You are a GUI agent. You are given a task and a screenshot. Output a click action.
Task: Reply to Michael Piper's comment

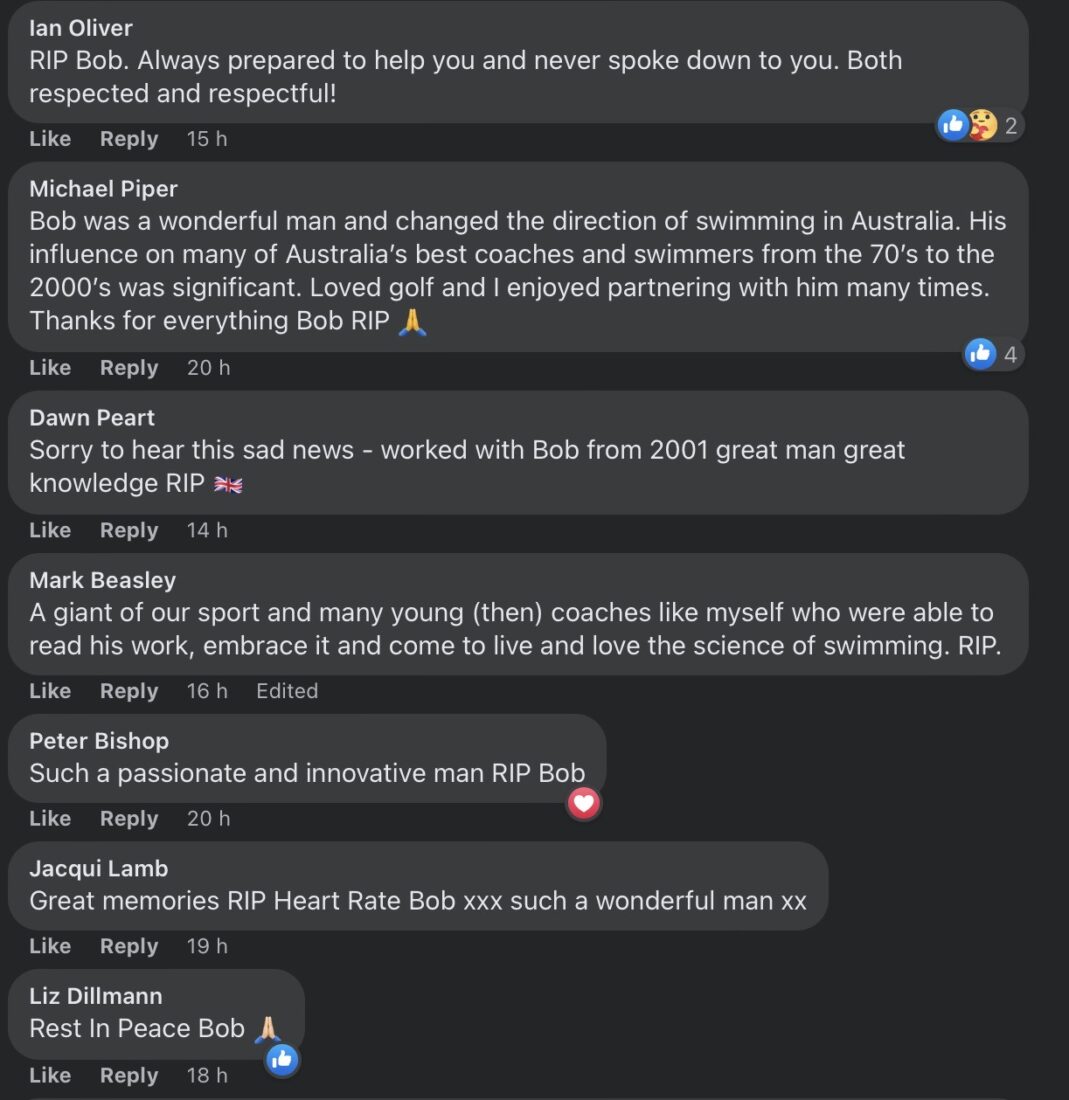coord(129,368)
